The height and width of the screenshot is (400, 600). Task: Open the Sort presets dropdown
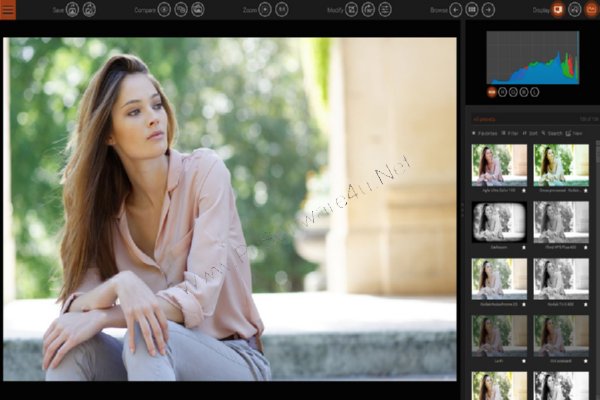(530, 133)
